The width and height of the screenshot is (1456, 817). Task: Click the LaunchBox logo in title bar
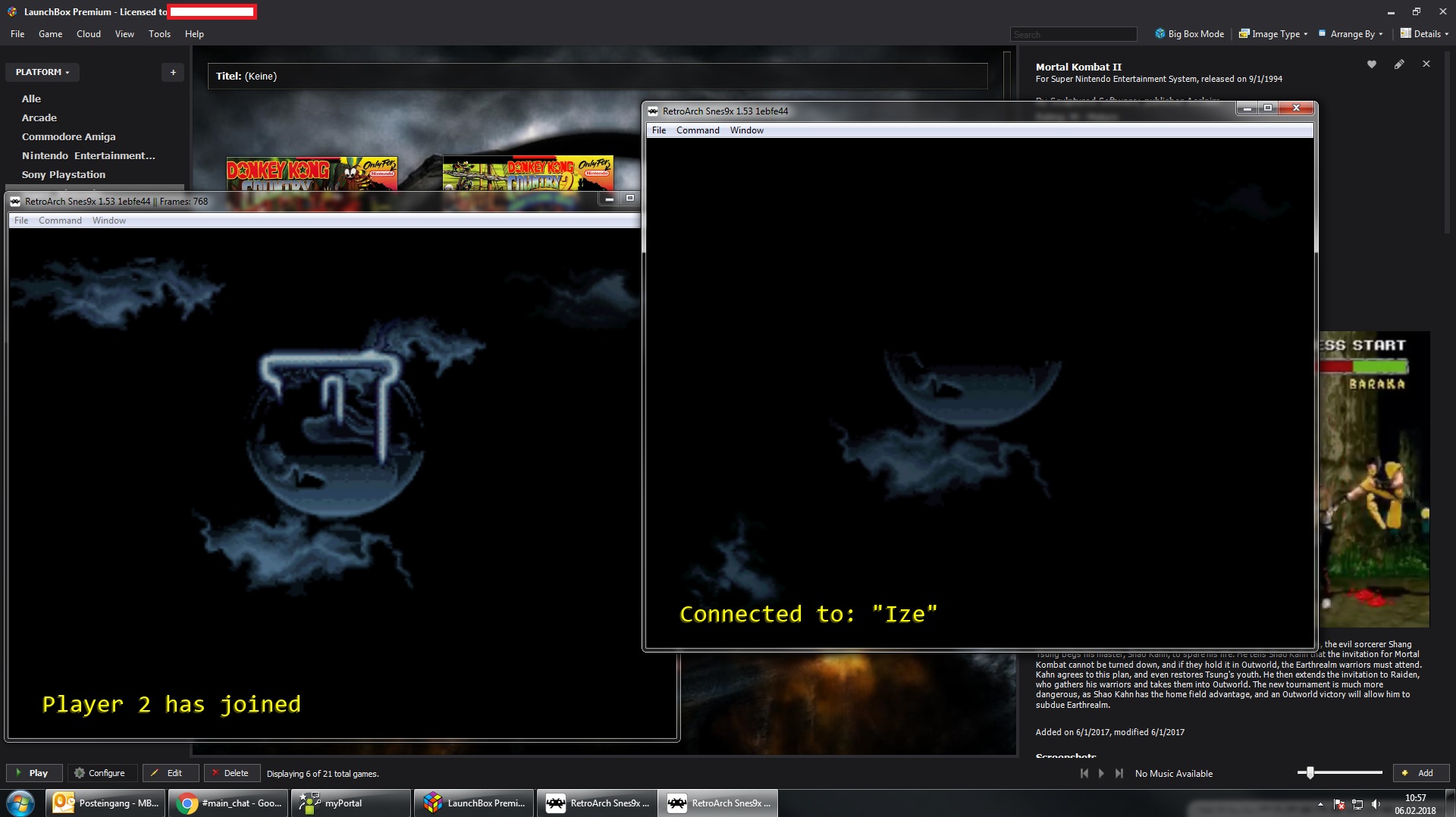(x=12, y=11)
